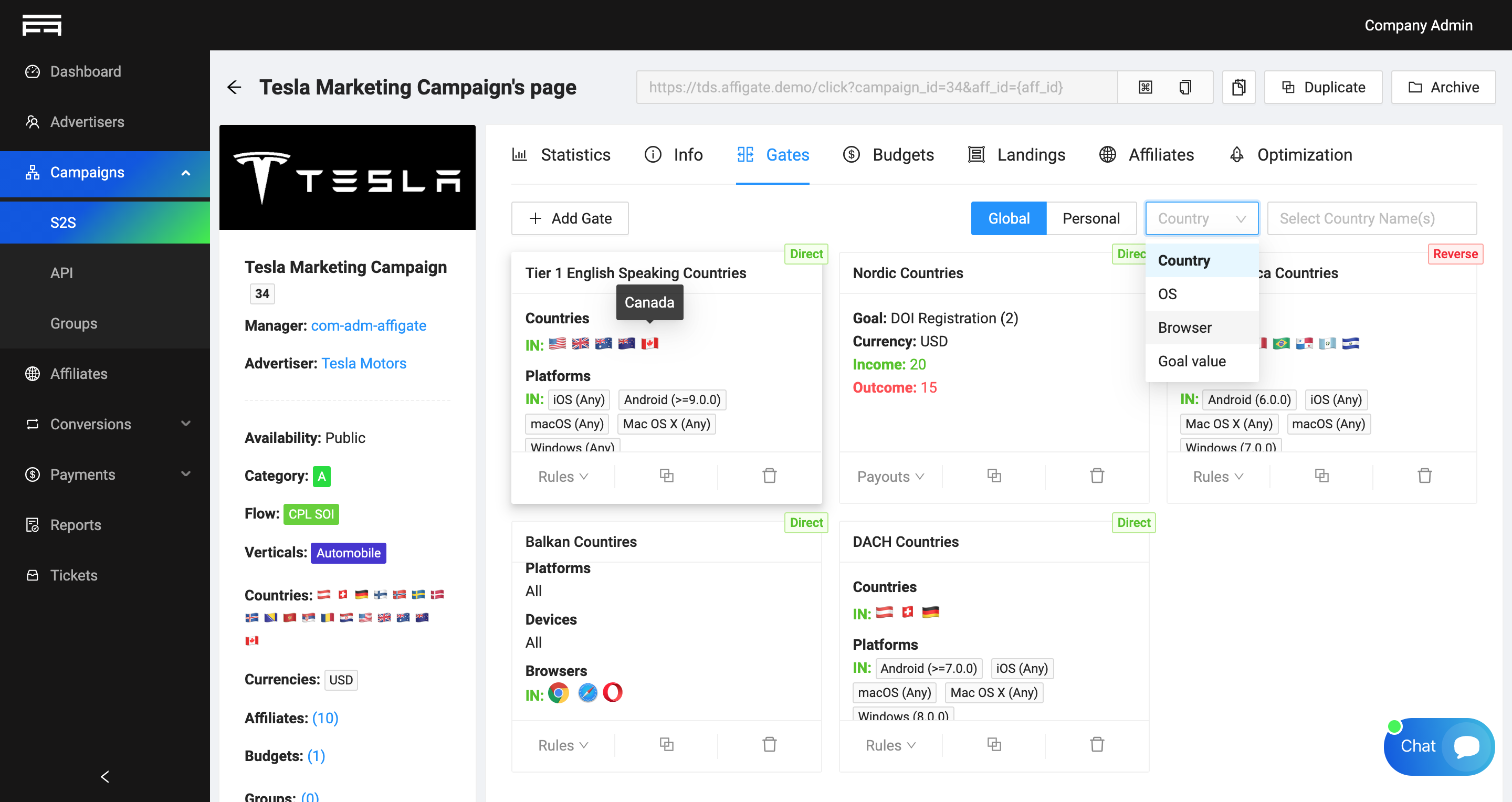Expand the Rules dropdown in the Tier 1 gate
Viewport: 1512px width, 802px height.
coord(562,477)
